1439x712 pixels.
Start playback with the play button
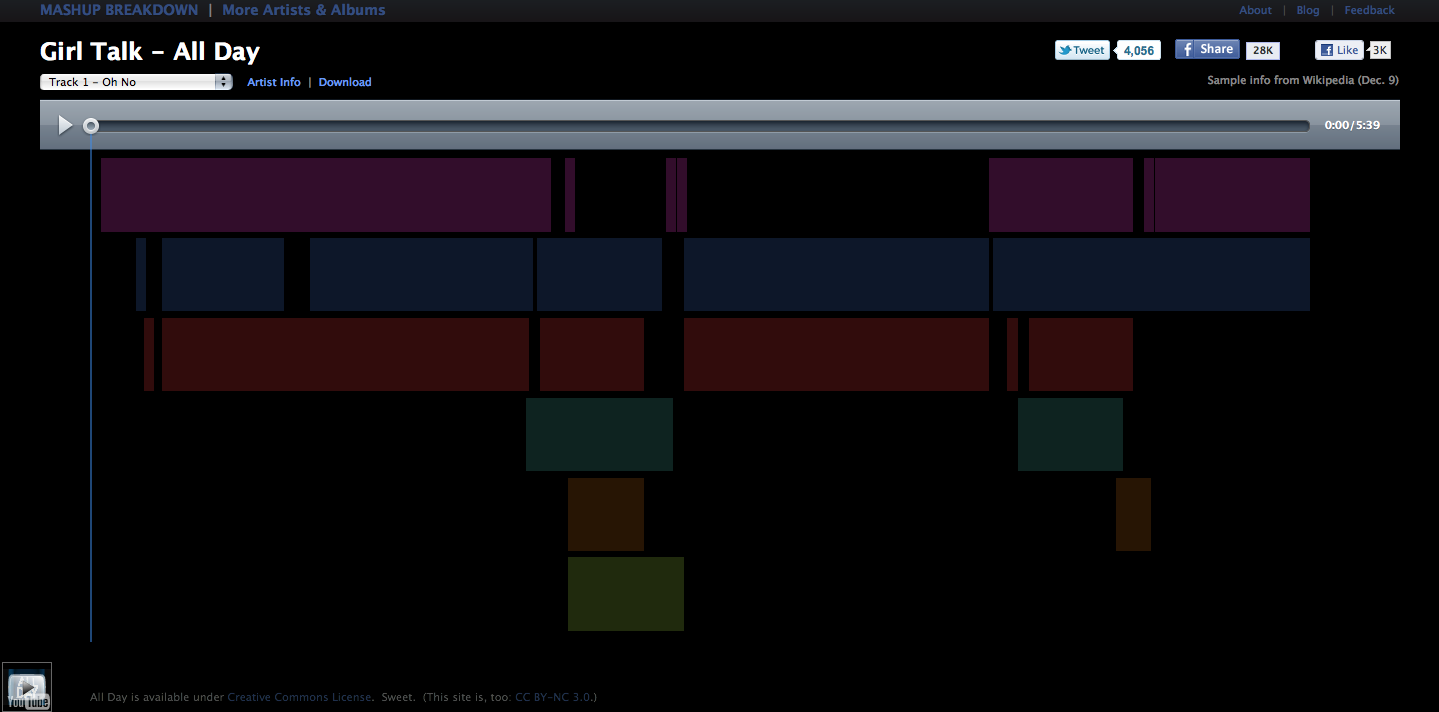pos(65,125)
